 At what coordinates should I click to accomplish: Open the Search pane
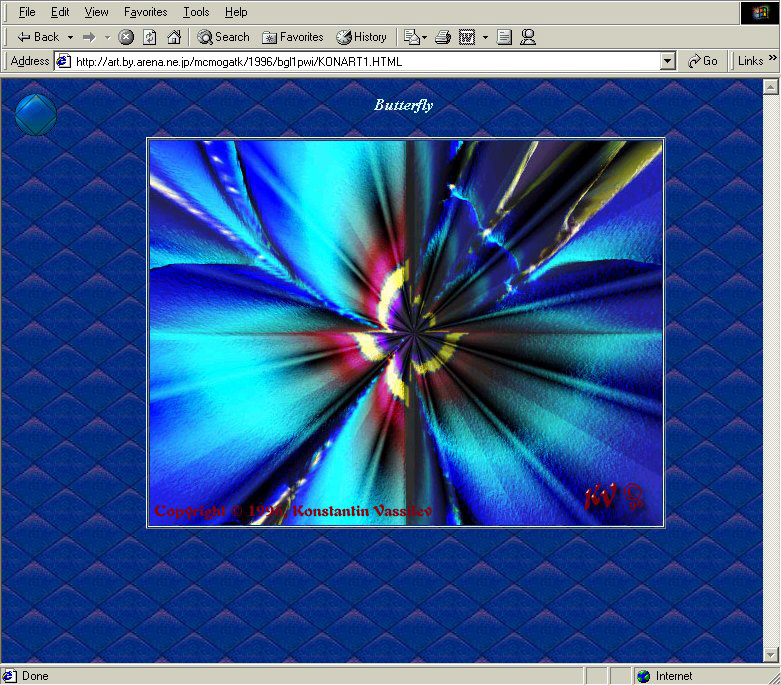tap(223, 37)
